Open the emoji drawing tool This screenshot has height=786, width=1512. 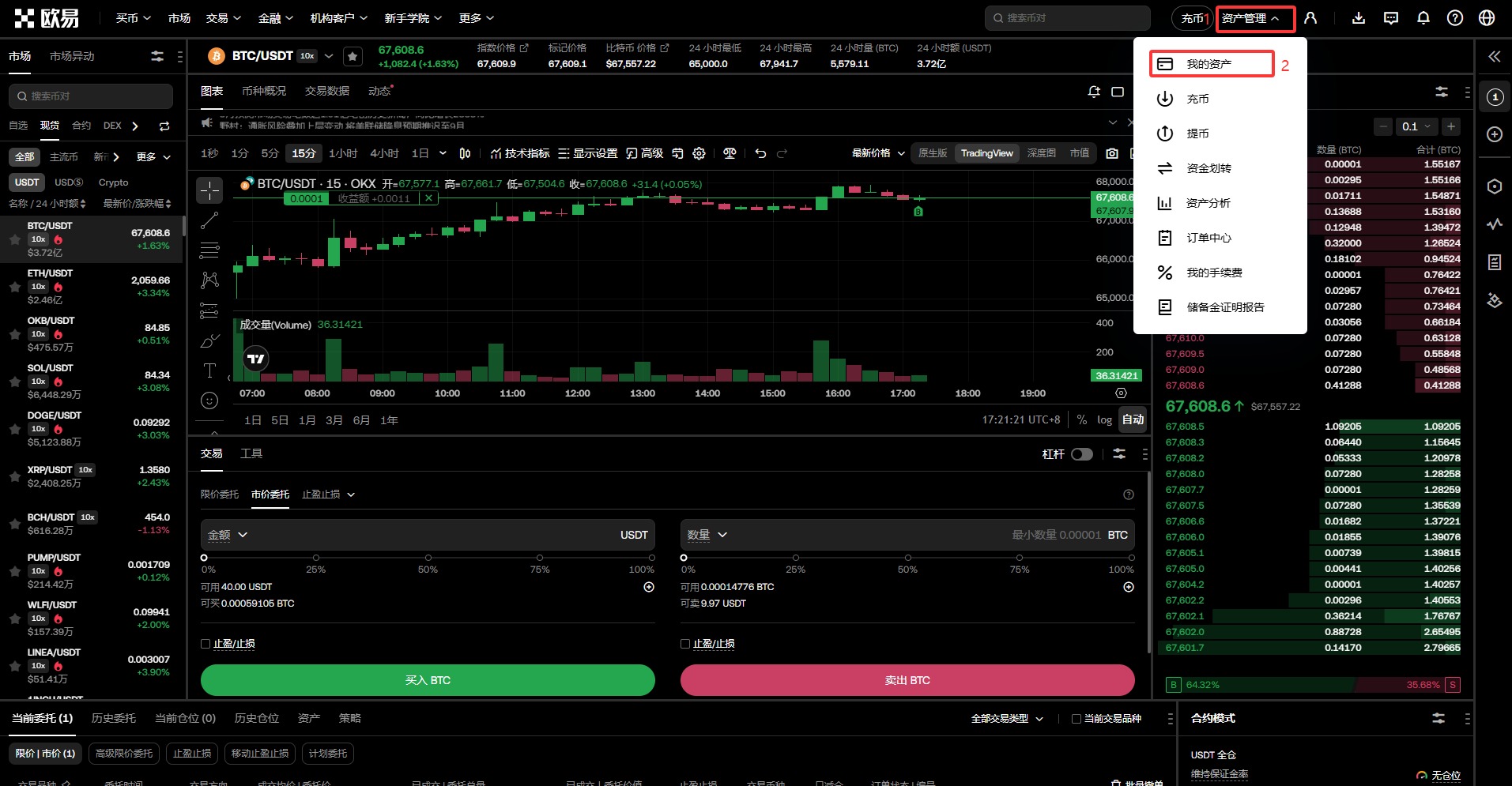[x=209, y=401]
